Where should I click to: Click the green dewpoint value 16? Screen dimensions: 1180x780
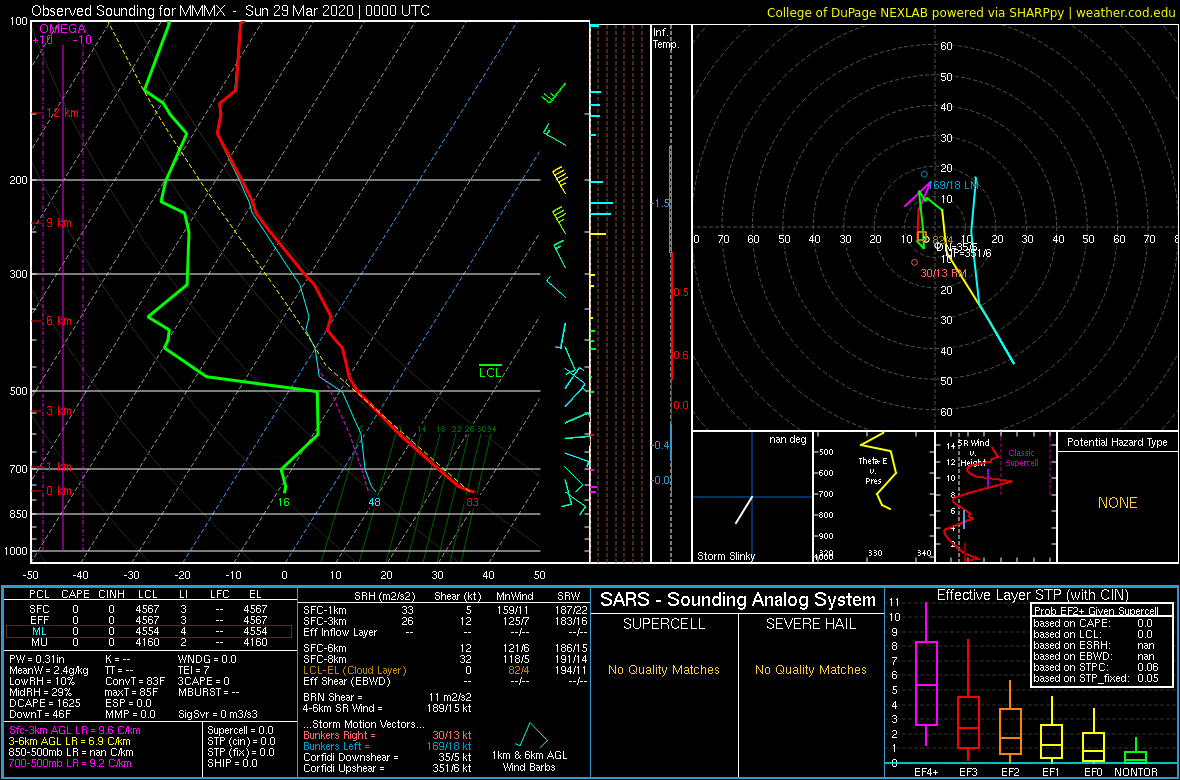[284, 502]
